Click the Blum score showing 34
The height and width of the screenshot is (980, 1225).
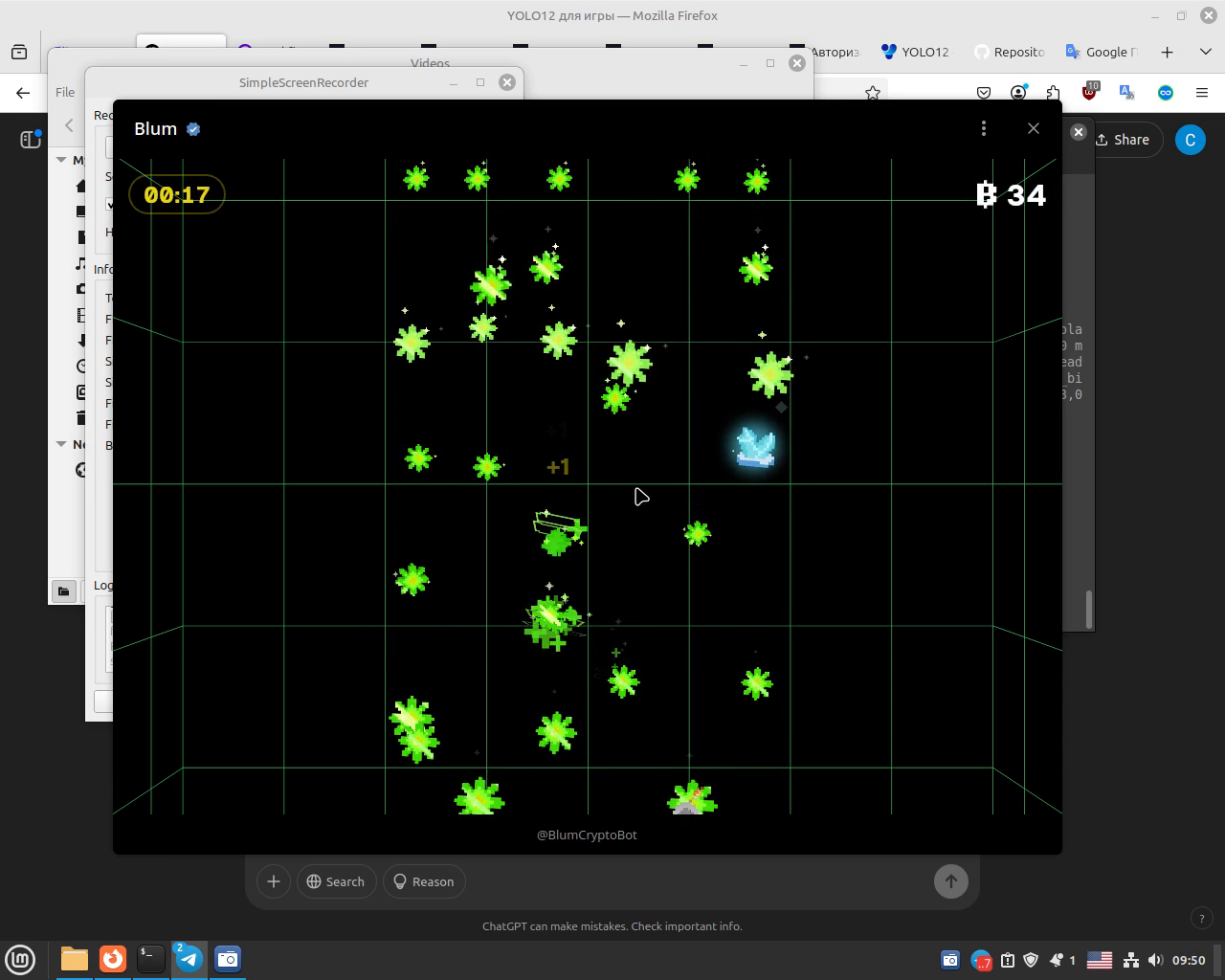tap(1012, 195)
